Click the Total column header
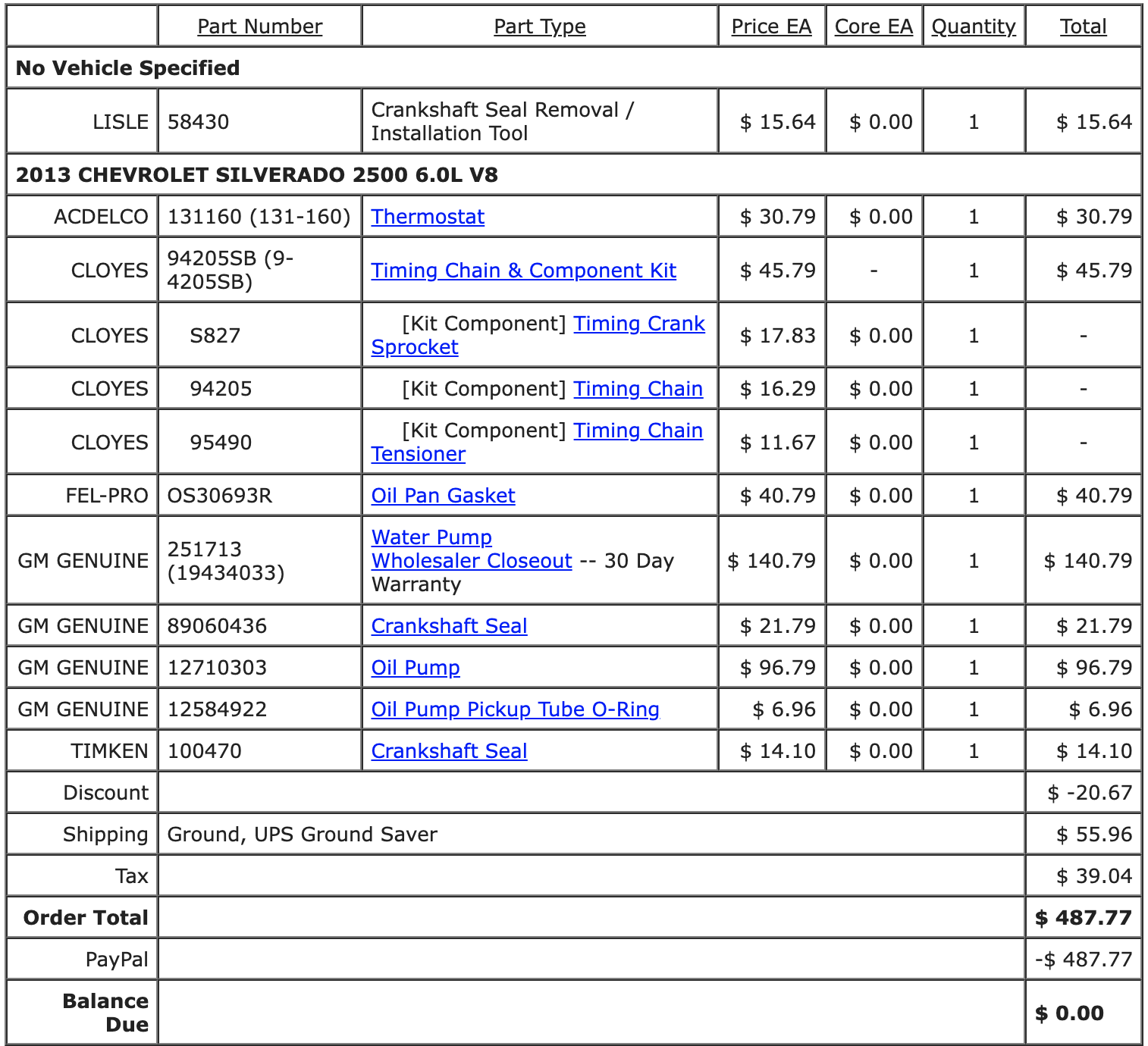Screen dimensions: 1148x1046 click(1083, 27)
